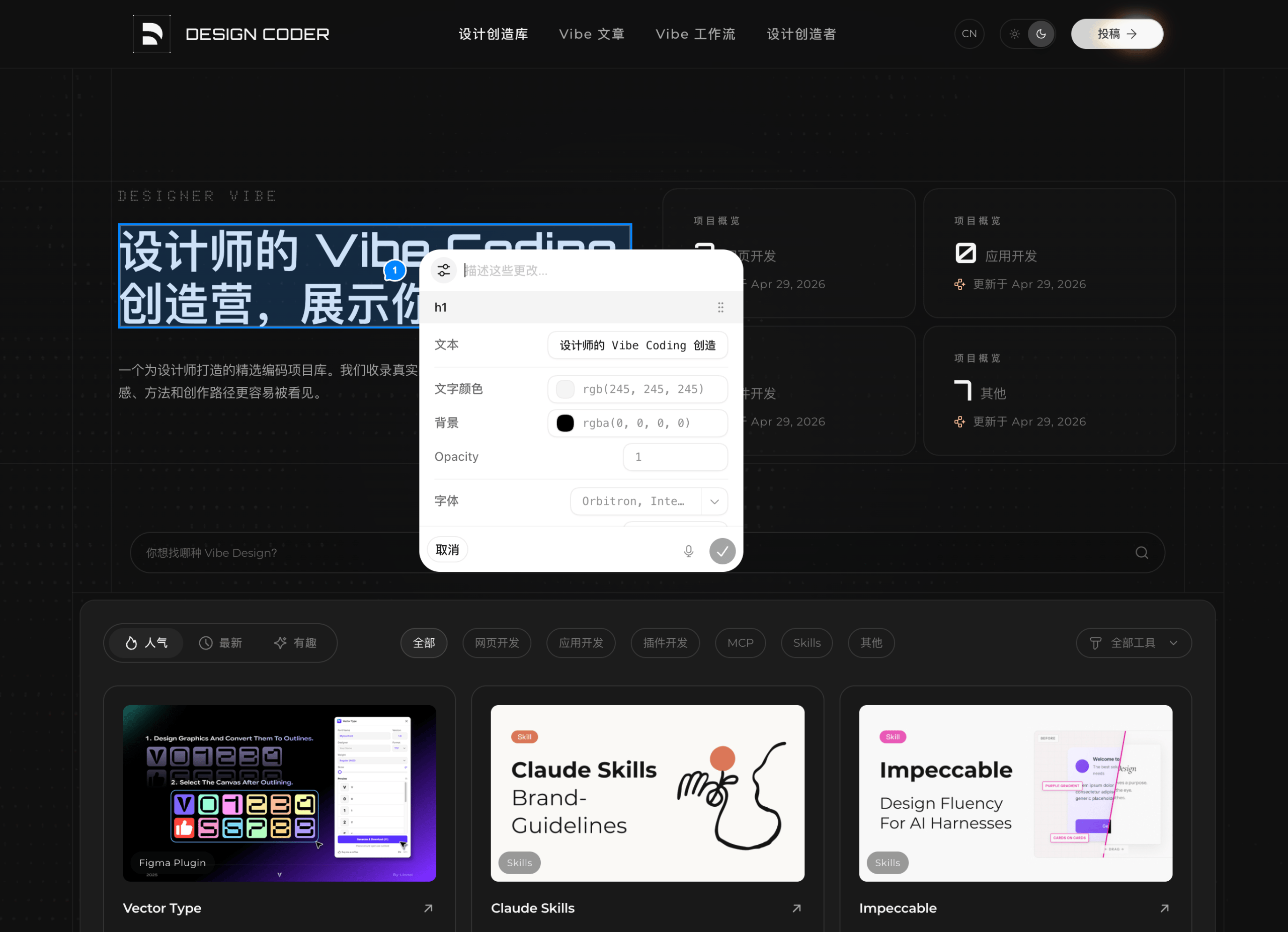Open the Vector Type Figma Plugin thumbnail
Image resolution: width=1288 pixels, height=932 pixels.
[x=279, y=793]
